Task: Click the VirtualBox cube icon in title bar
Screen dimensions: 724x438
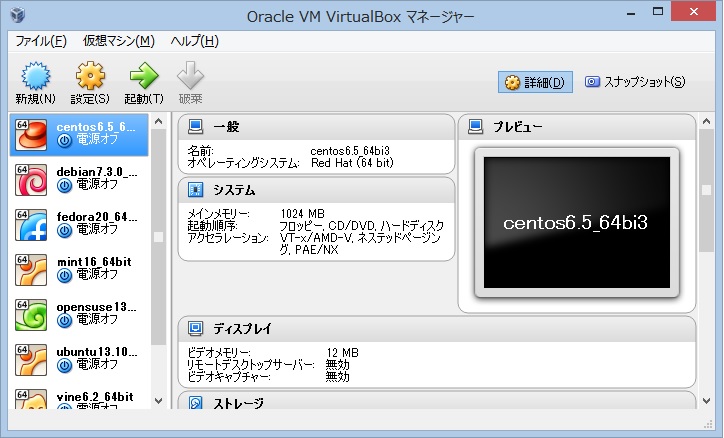Action: tap(18, 14)
